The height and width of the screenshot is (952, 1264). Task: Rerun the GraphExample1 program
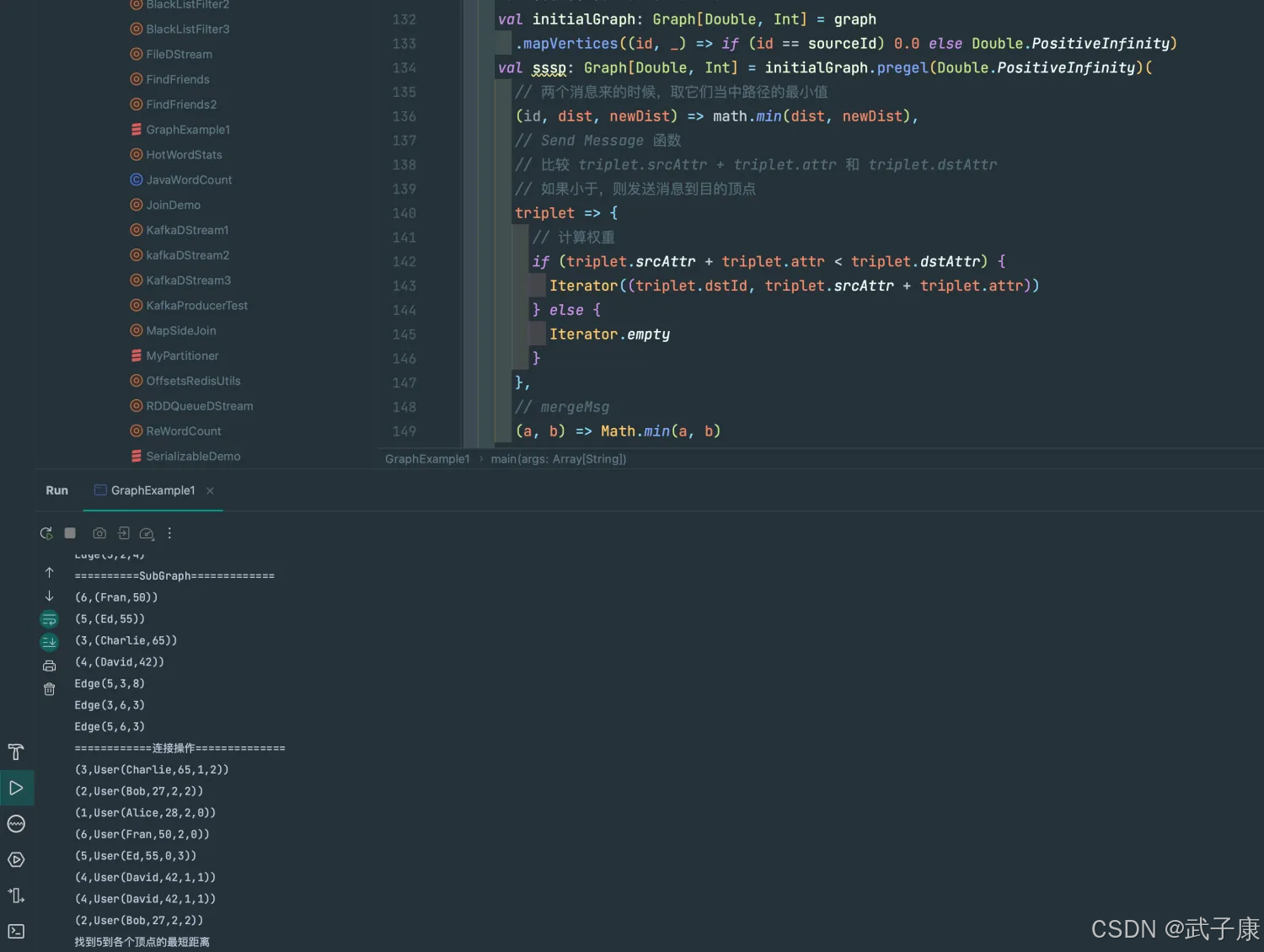(46, 533)
